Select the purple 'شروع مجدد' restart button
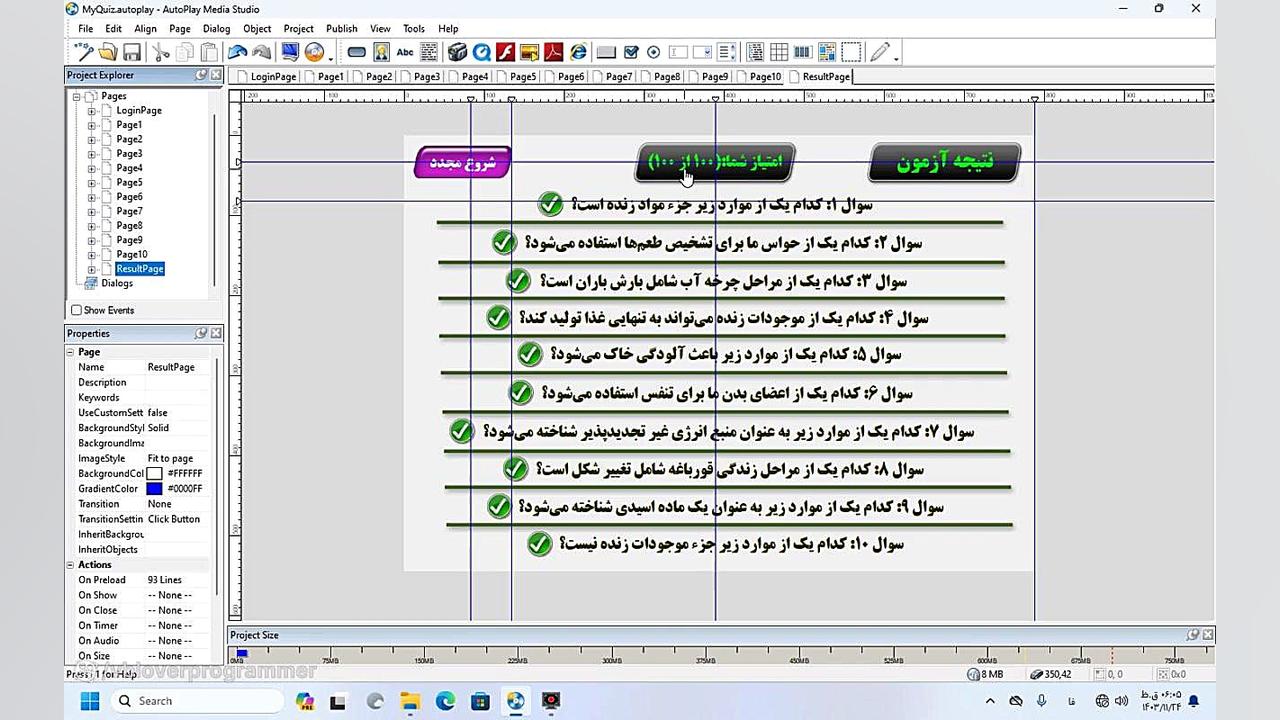1280x720 pixels. 463,162
